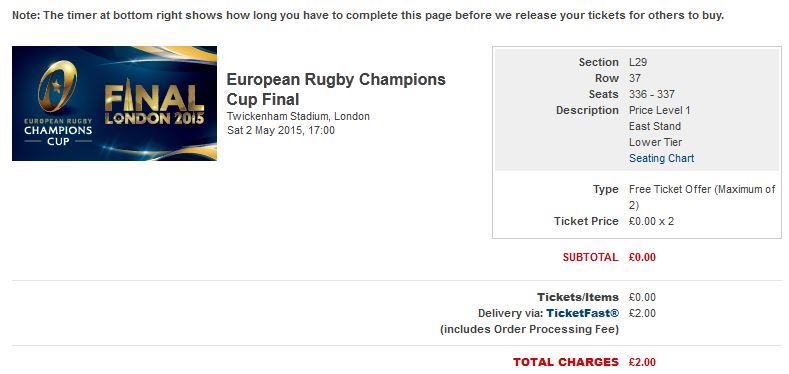Viewport: 789px width, 374px height.
Task: Select the European Rugby Champions Cup Final title
Action: click(336, 89)
